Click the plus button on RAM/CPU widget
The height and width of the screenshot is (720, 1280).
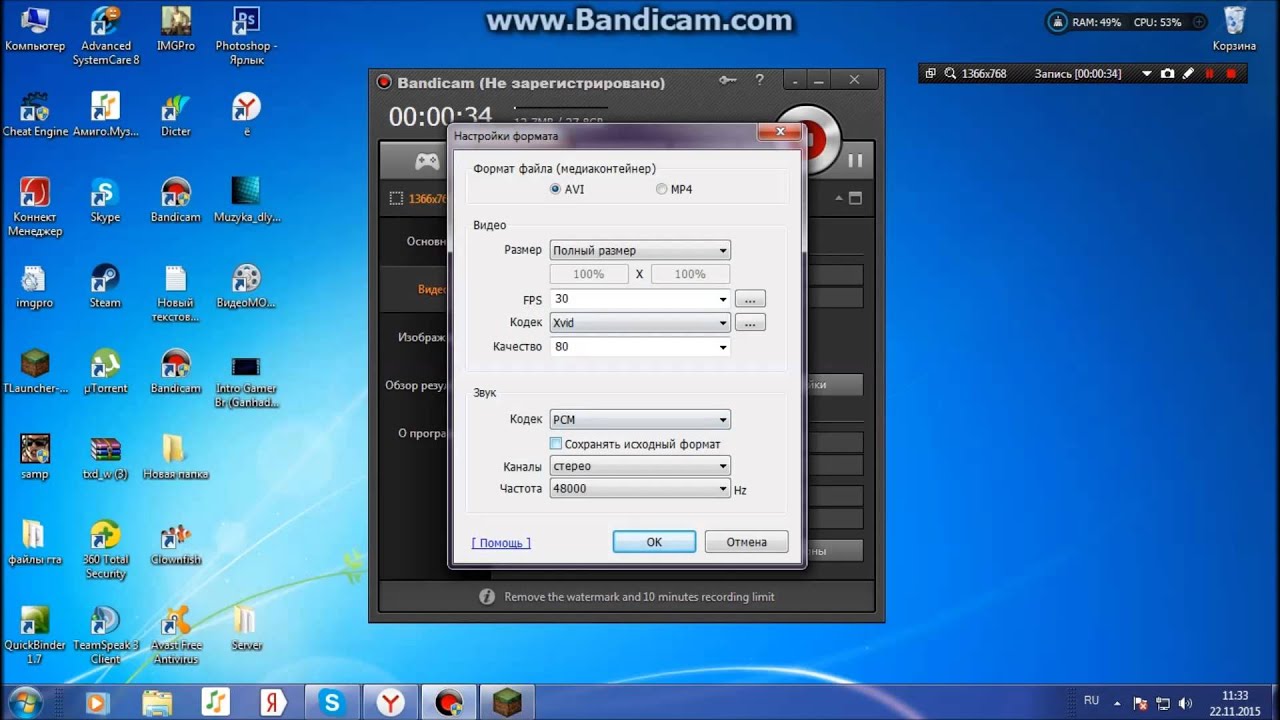(x=1198, y=21)
